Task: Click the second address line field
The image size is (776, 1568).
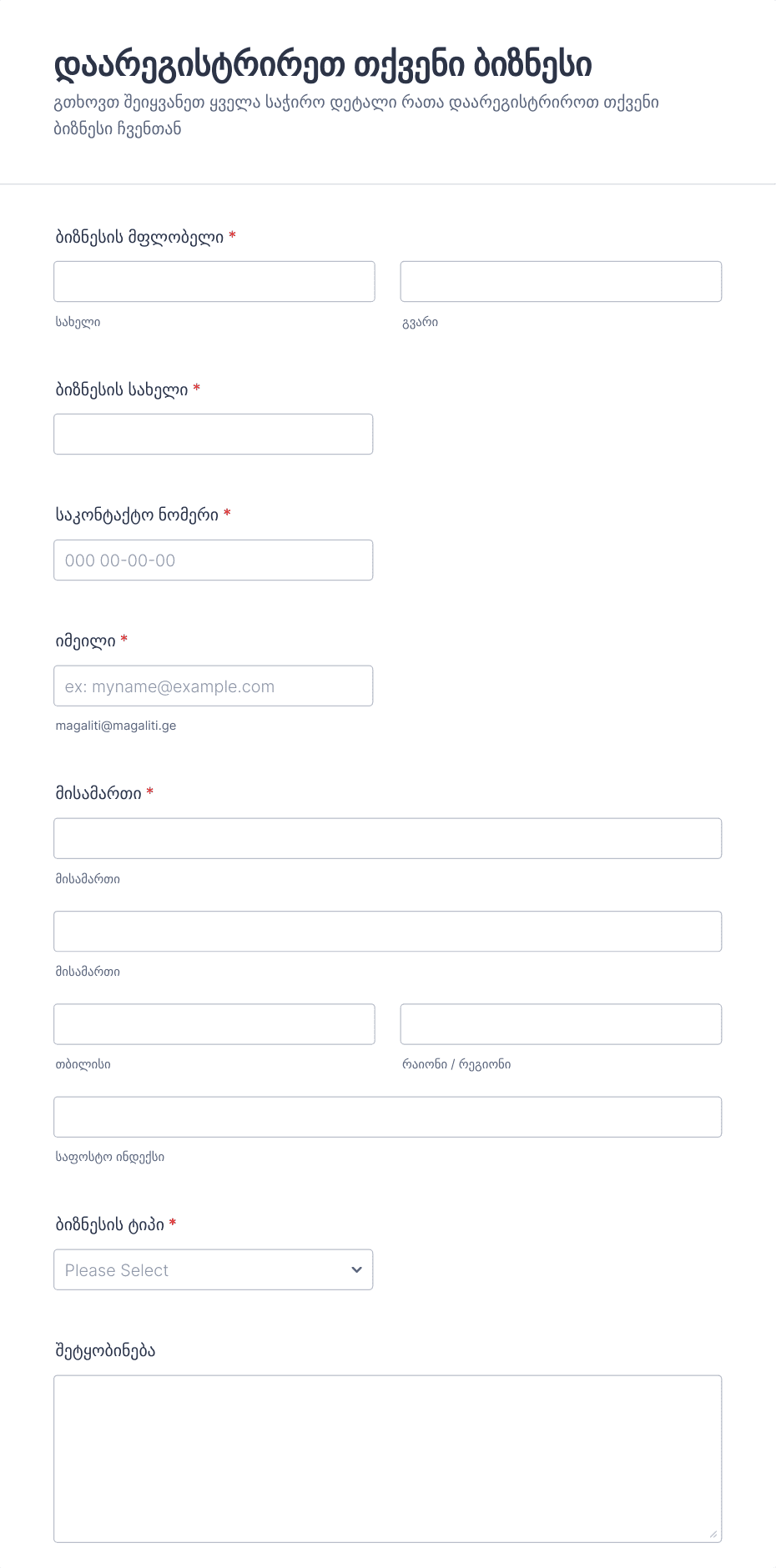Action: click(388, 931)
